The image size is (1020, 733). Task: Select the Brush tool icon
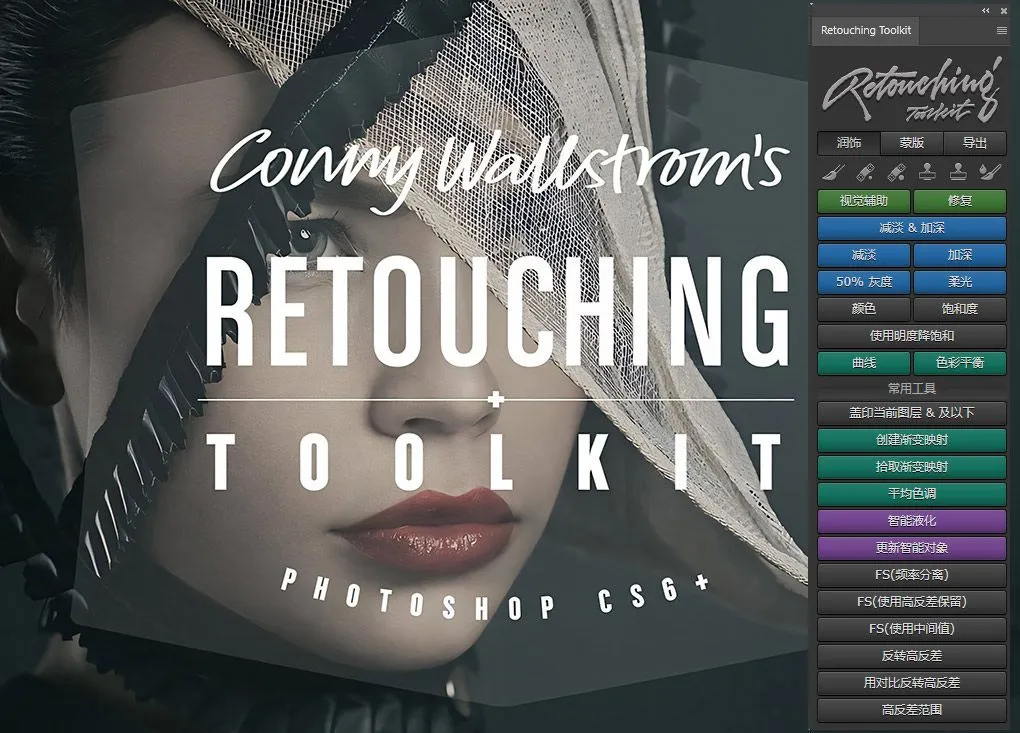[833, 171]
